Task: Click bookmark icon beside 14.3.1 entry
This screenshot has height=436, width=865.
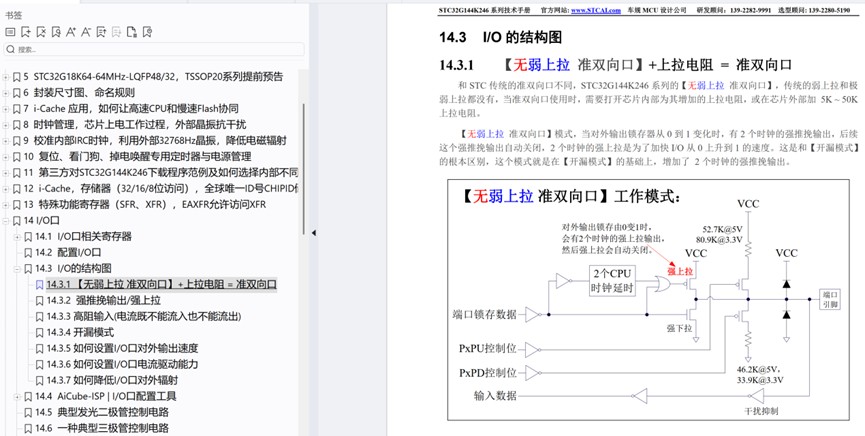Action: 39,285
